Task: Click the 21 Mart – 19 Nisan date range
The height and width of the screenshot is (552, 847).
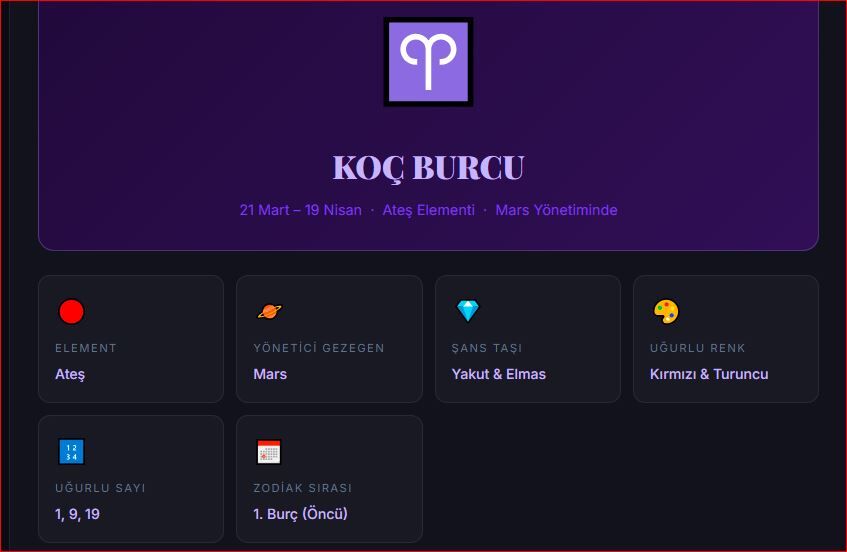Action: click(x=300, y=210)
